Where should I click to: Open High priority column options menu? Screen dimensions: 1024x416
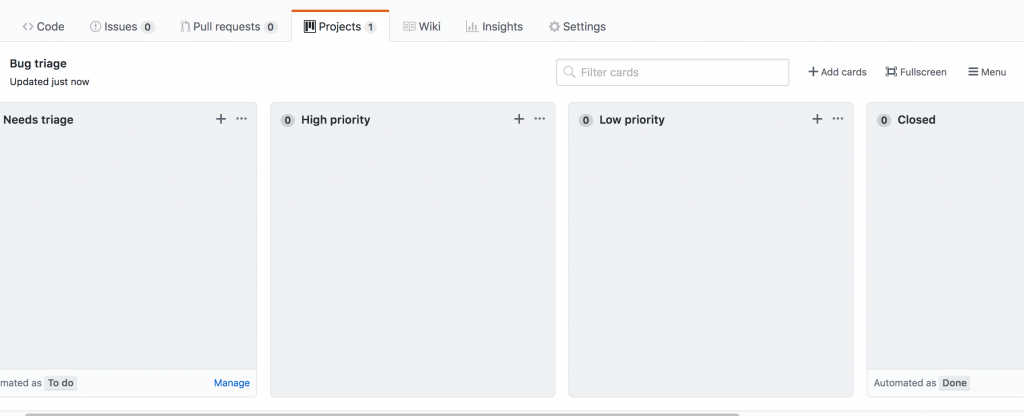(540, 119)
